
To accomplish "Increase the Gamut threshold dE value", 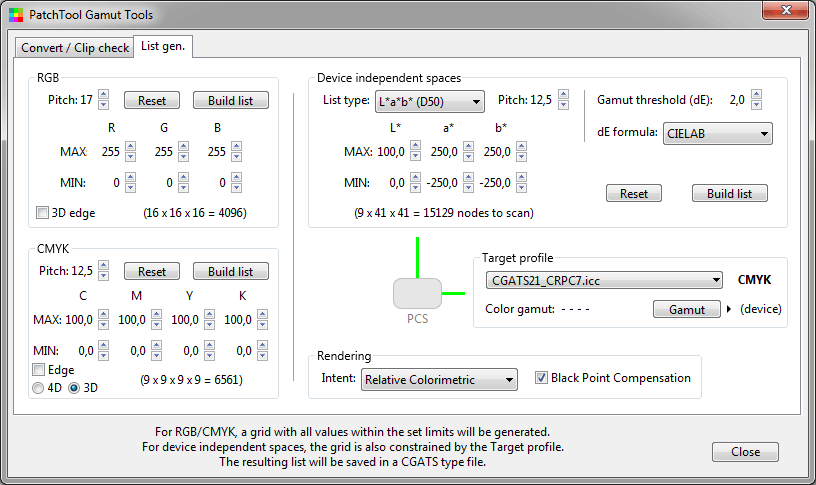I will click(756, 95).
